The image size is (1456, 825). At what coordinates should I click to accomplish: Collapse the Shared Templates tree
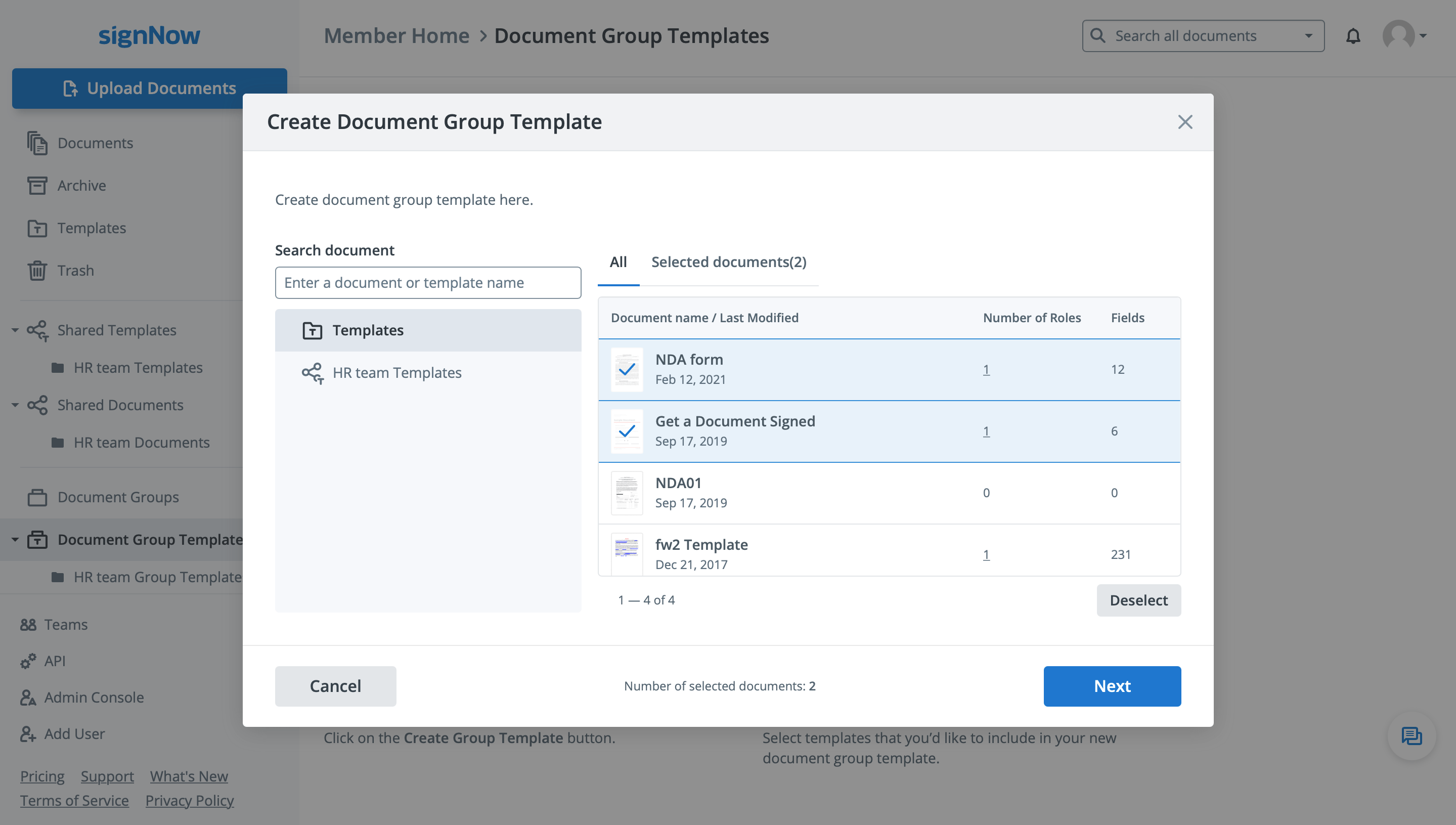coord(15,330)
